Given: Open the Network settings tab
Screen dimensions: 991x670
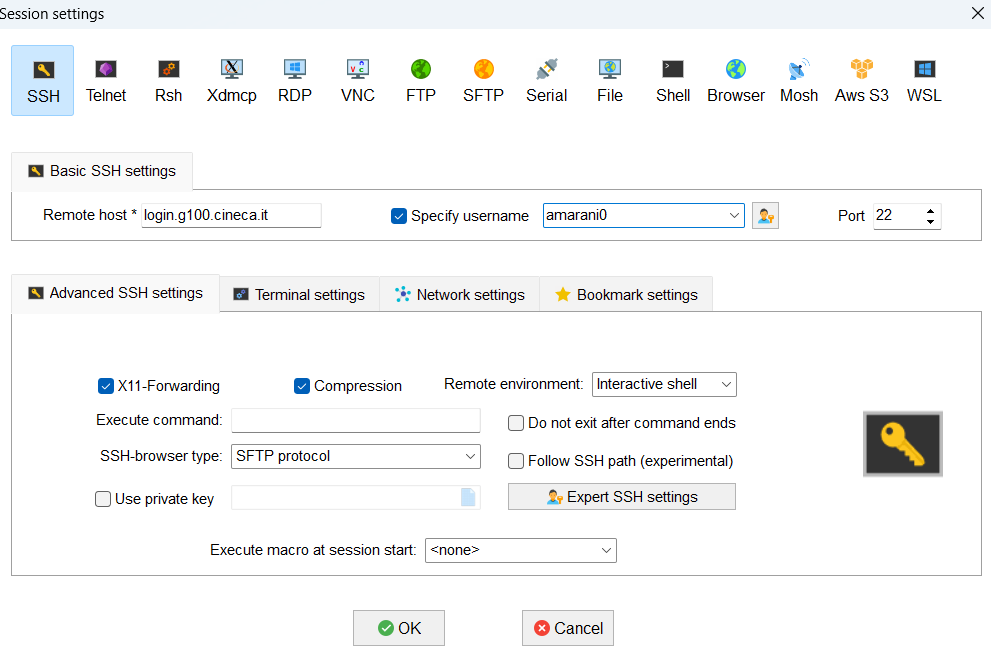Looking at the screenshot, I should click(459, 295).
